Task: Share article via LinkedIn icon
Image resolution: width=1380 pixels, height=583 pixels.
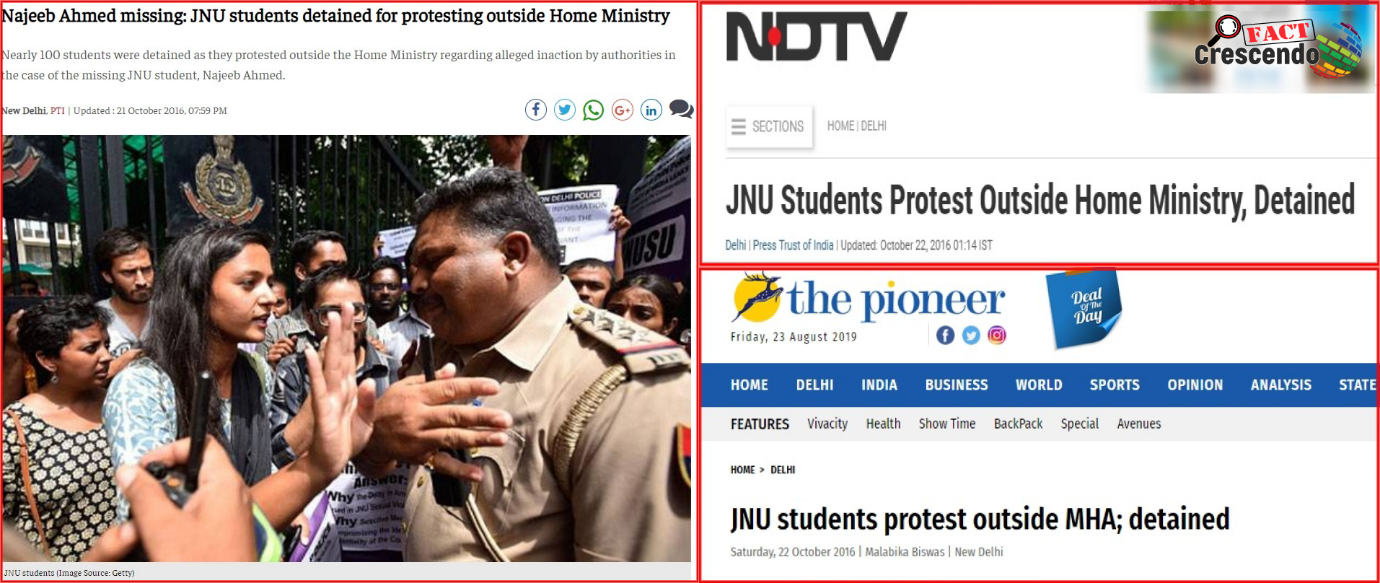Action: [x=651, y=110]
